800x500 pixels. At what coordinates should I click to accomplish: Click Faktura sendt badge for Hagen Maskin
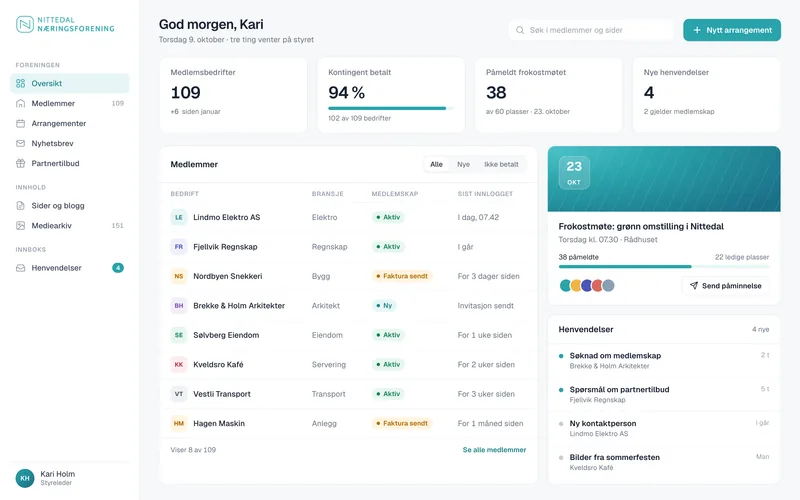click(402, 423)
